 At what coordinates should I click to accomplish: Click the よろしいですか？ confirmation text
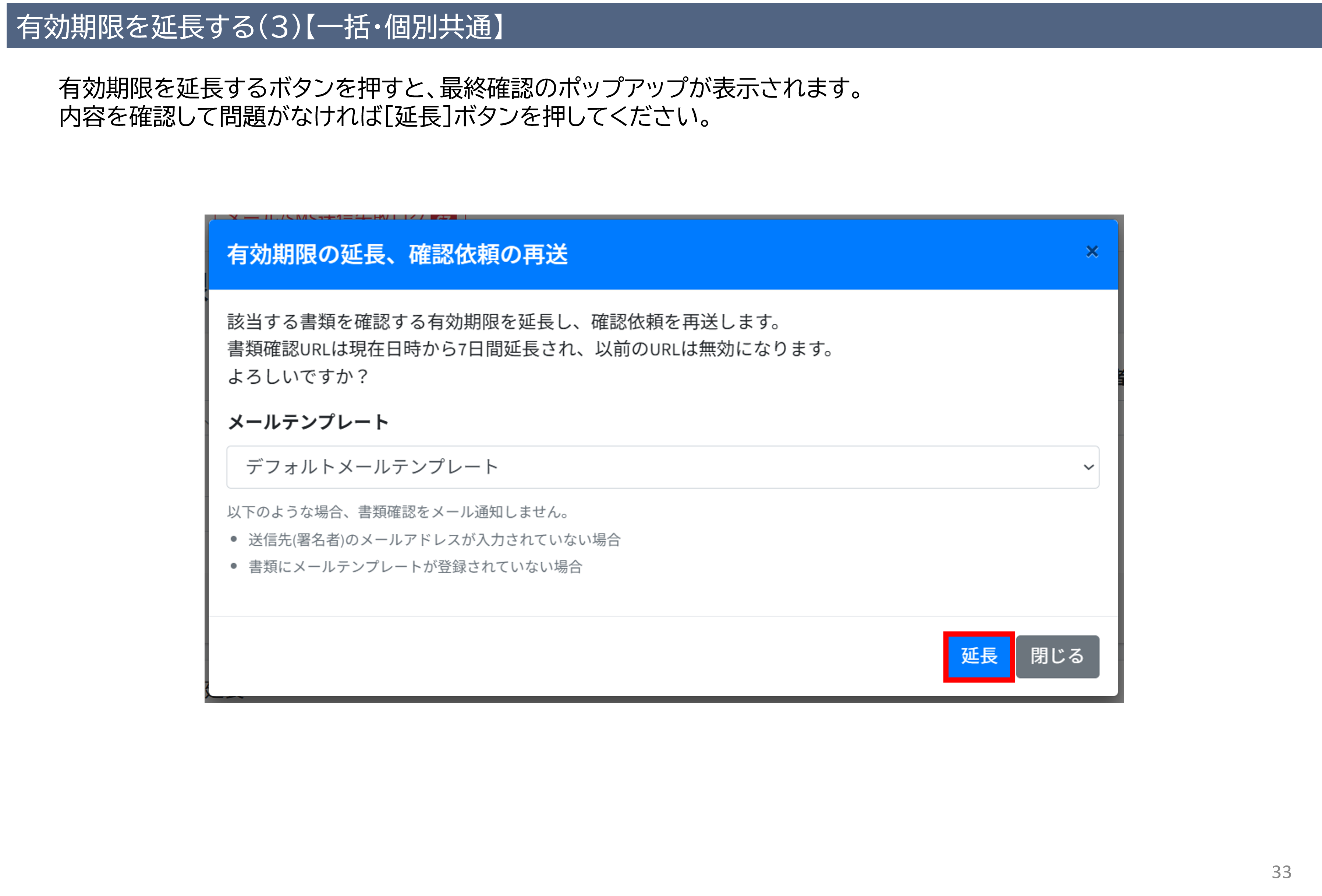(298, 376)
